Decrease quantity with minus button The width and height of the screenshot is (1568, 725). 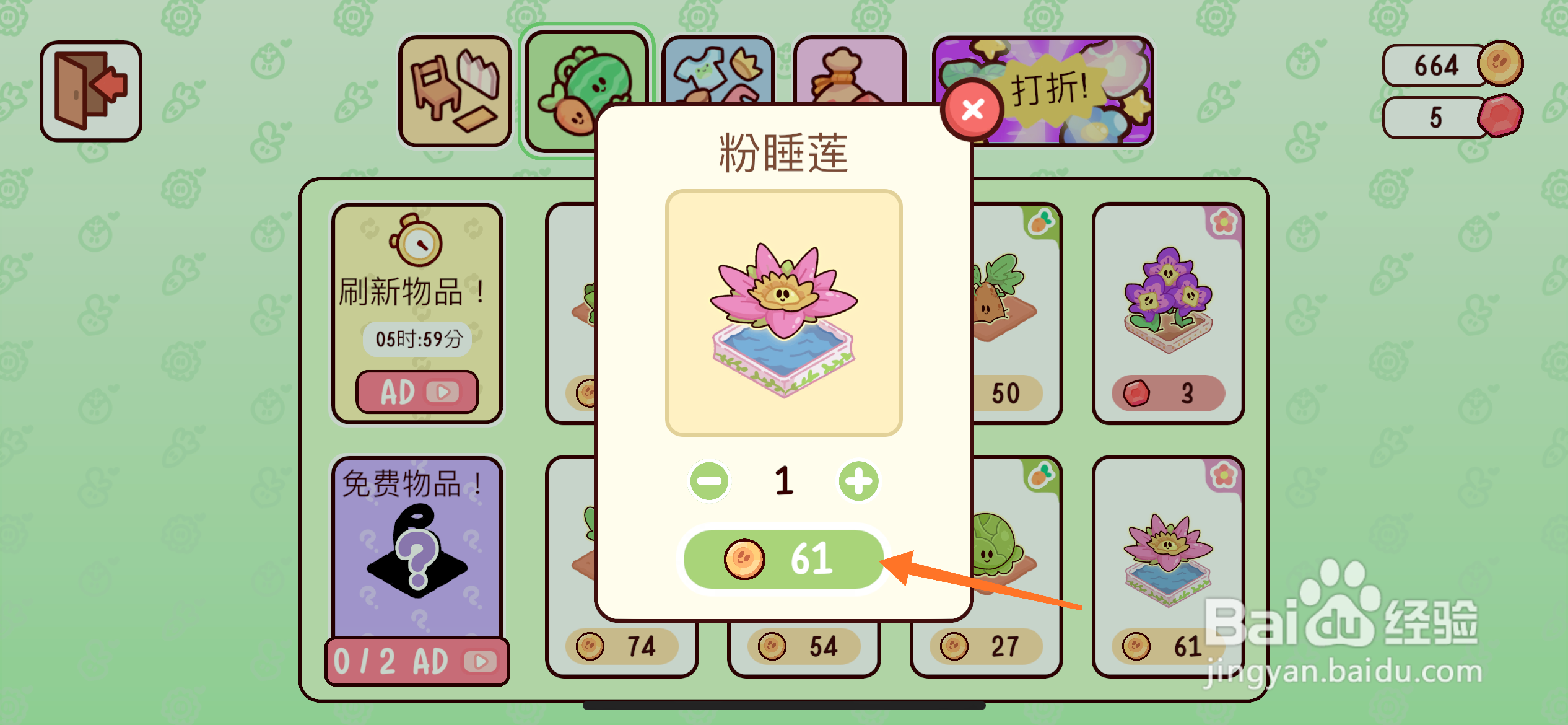pos(710,481)
